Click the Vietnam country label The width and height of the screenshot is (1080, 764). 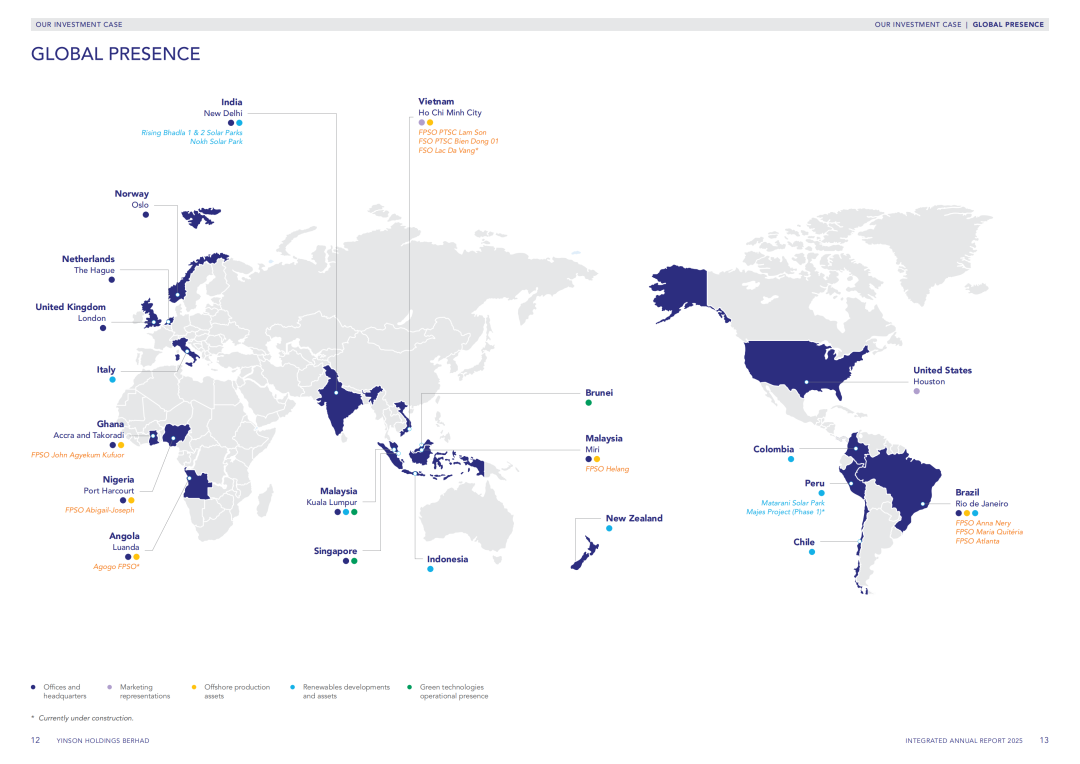point(436,102)
